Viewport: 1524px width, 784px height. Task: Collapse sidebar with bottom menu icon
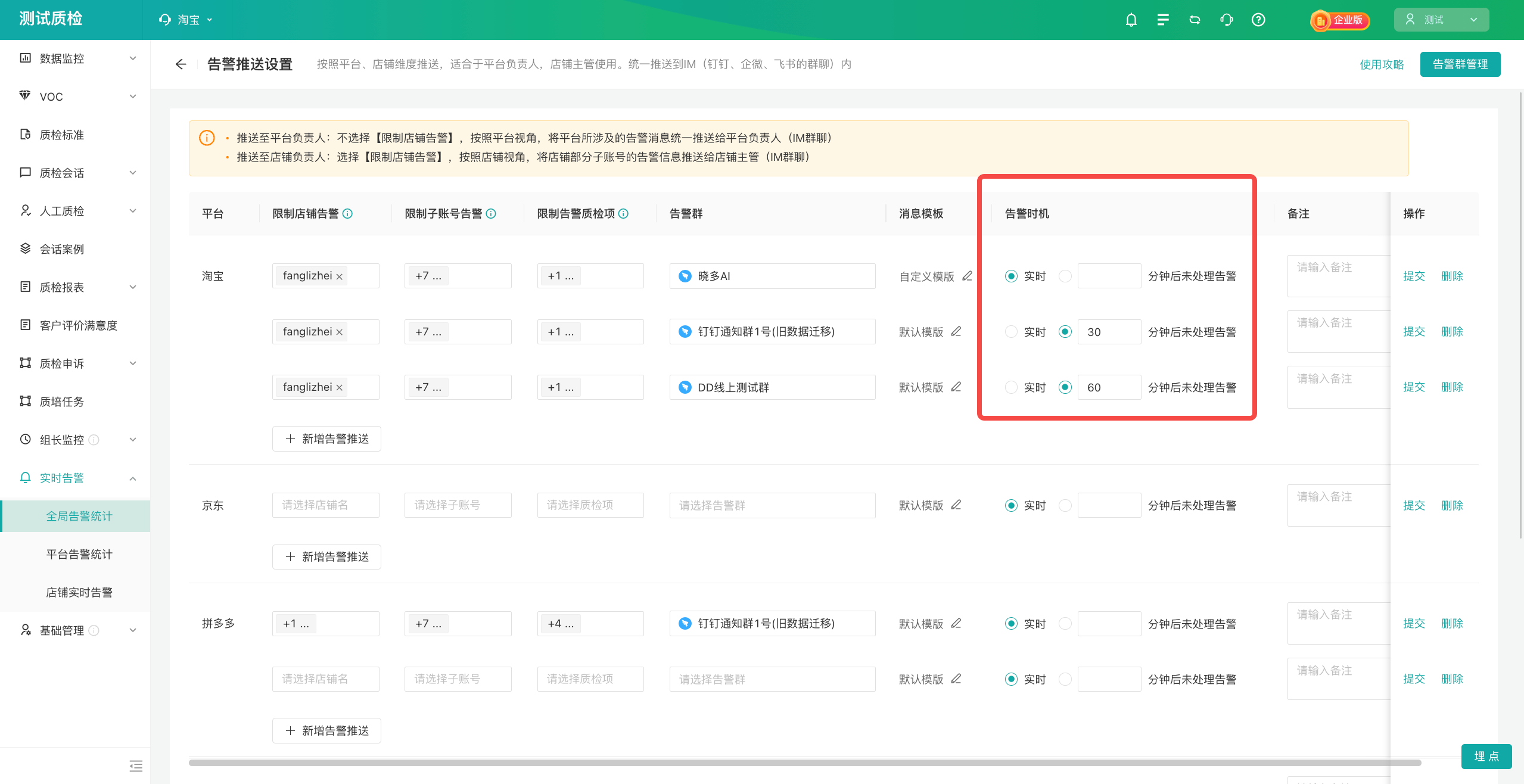(x=136, y=766)
